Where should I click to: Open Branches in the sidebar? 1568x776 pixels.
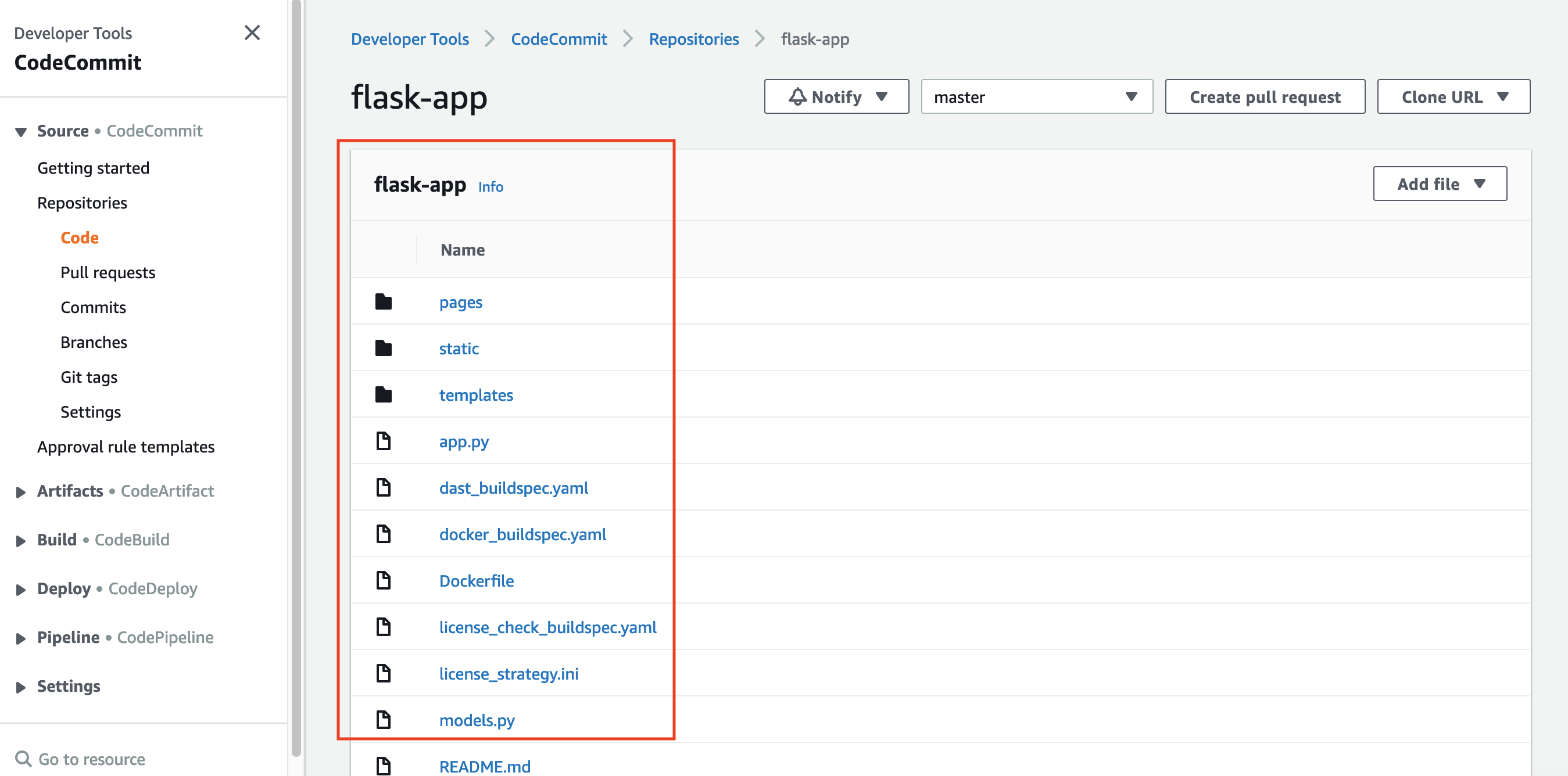click(x=94, y=342)
